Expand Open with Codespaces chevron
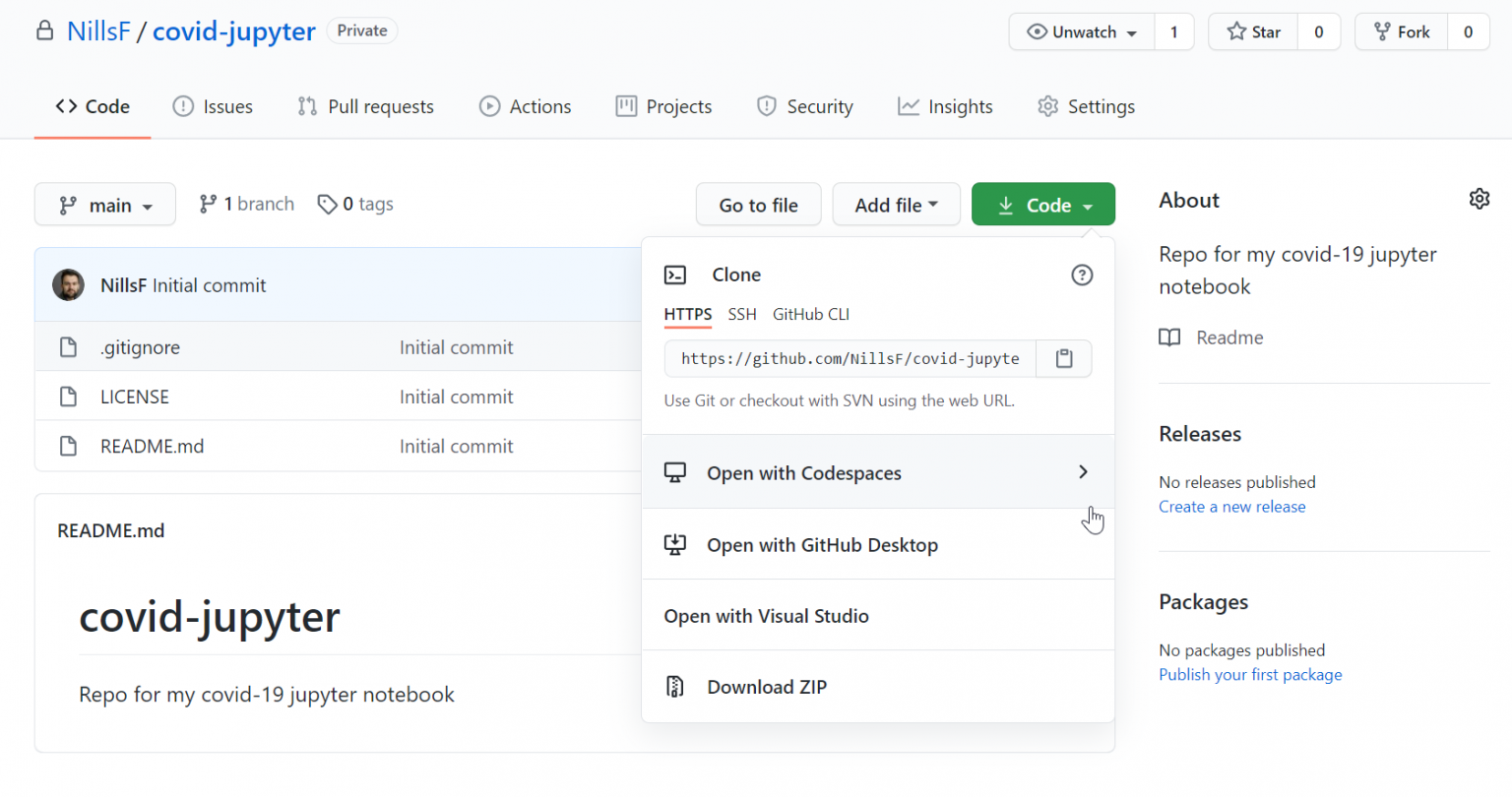1512x797 pixels. (x=1083, y=472)
